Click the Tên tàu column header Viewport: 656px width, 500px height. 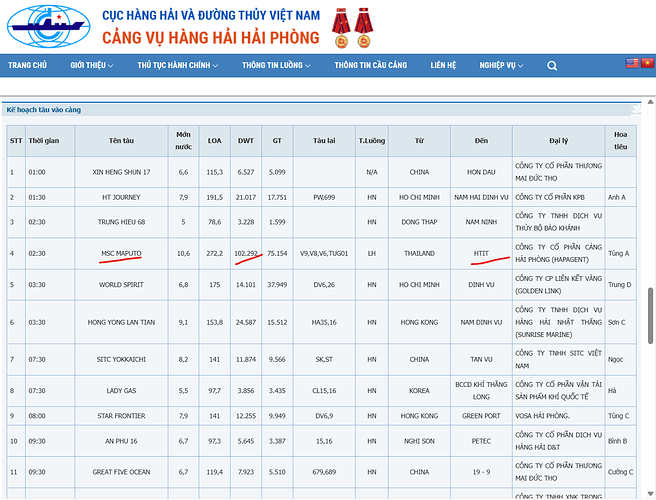pos(121,141)
